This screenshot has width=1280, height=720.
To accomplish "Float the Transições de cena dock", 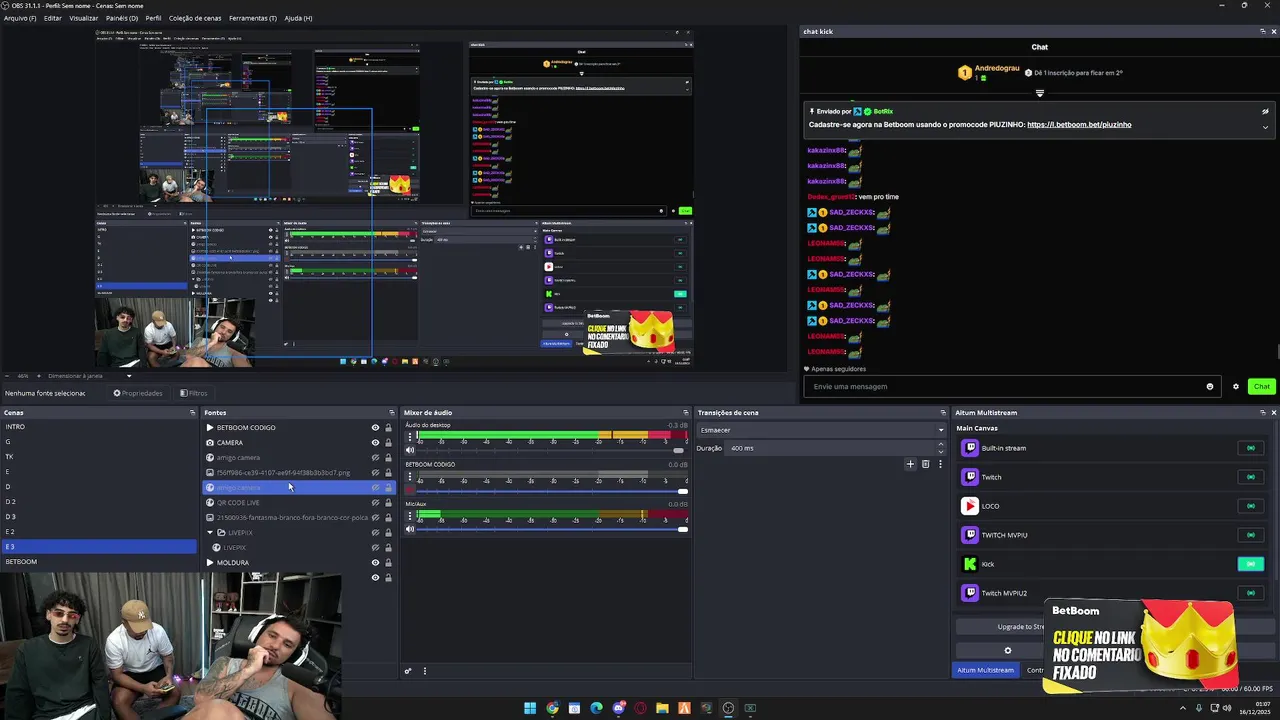I will 942,413.
